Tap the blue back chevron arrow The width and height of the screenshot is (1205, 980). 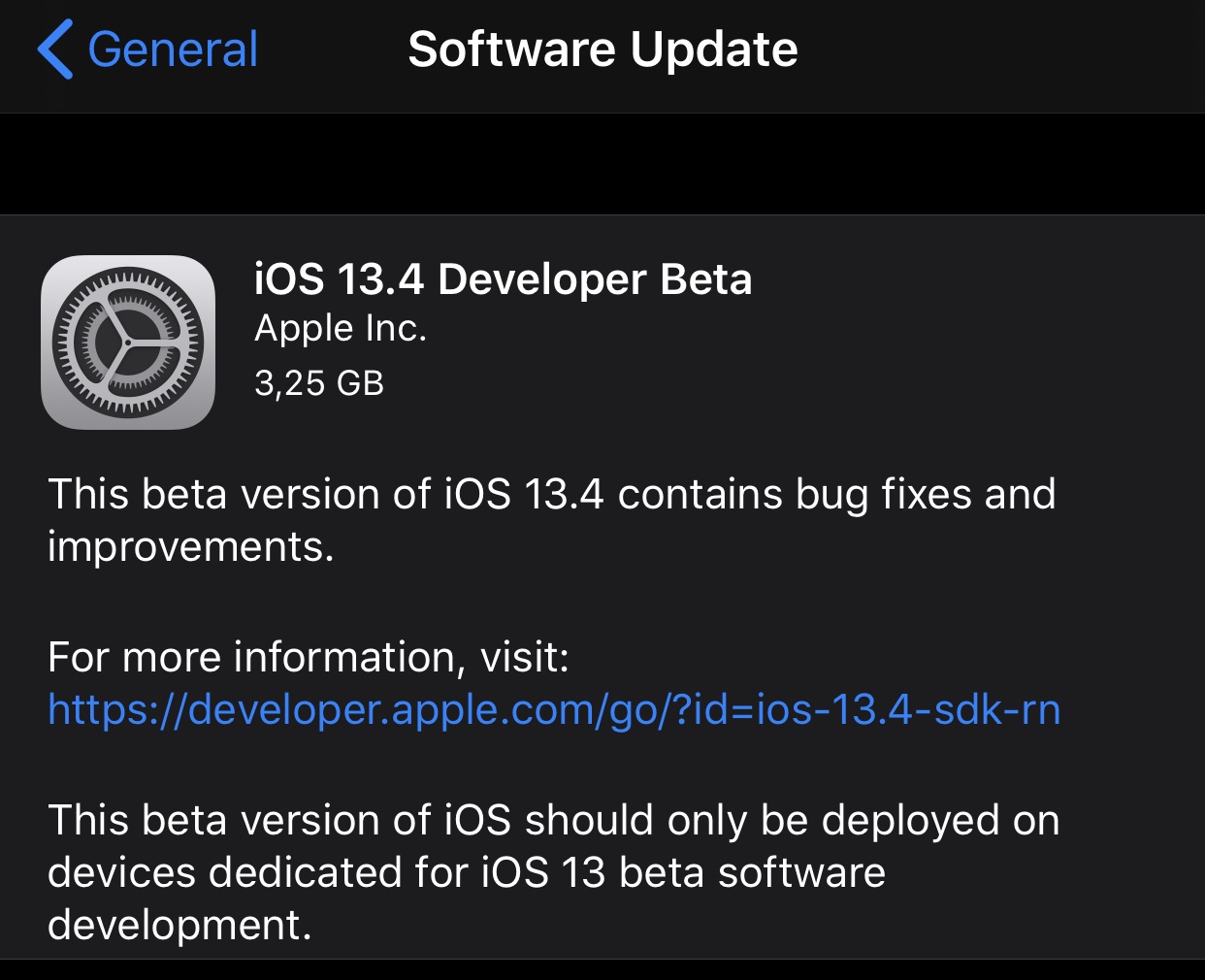[x=55, y=49]
